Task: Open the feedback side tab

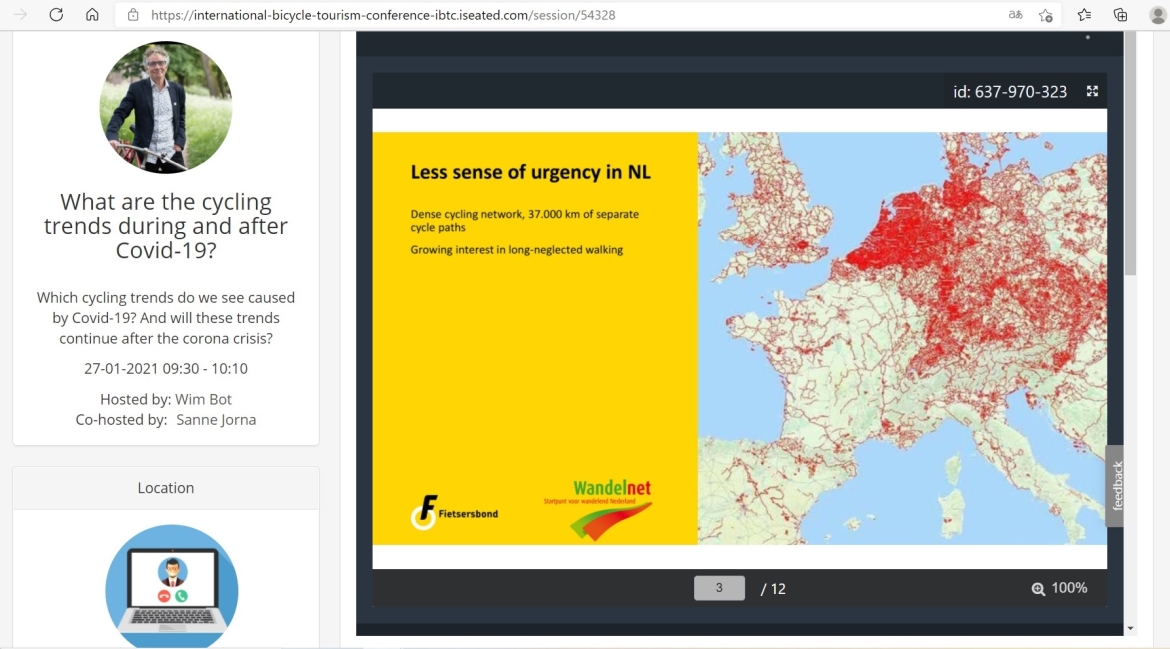Action: (1116, 486)
